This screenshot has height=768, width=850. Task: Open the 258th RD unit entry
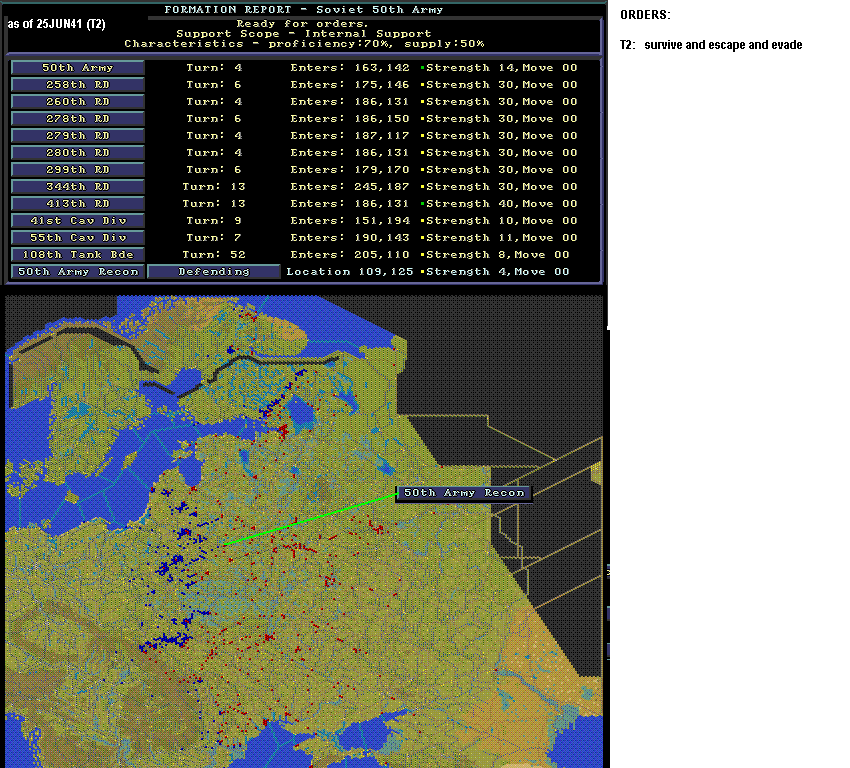click(78, 85)
